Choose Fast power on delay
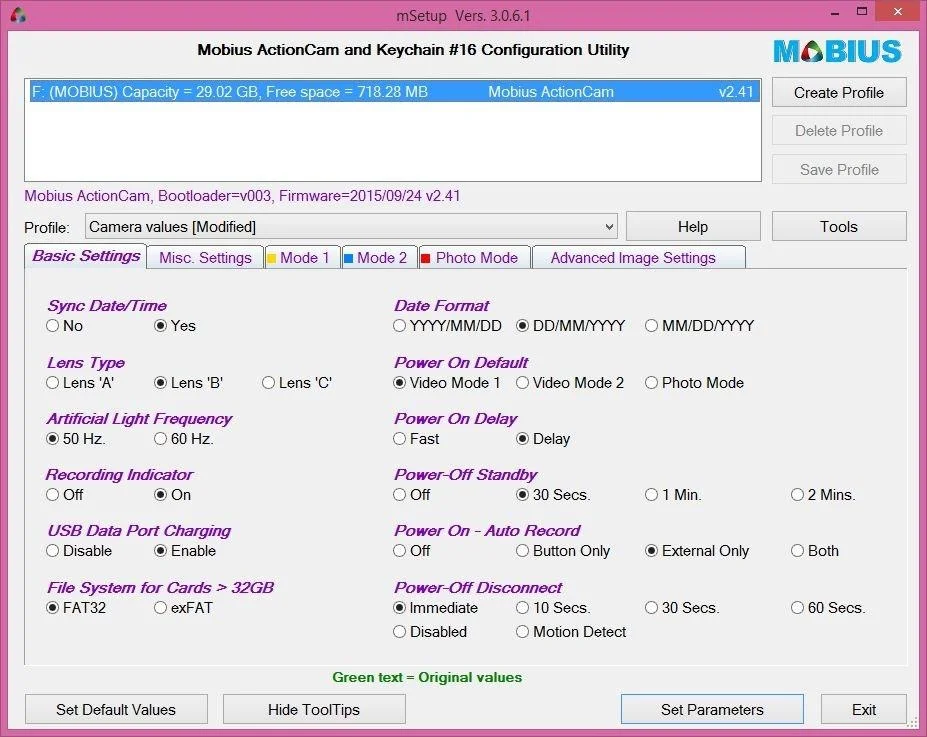 tap(416, 439)
